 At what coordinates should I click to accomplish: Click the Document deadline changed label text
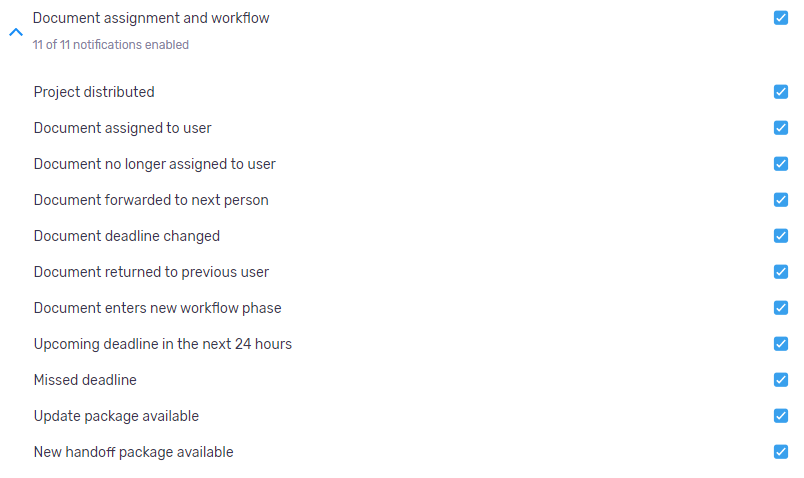[127, 236]
